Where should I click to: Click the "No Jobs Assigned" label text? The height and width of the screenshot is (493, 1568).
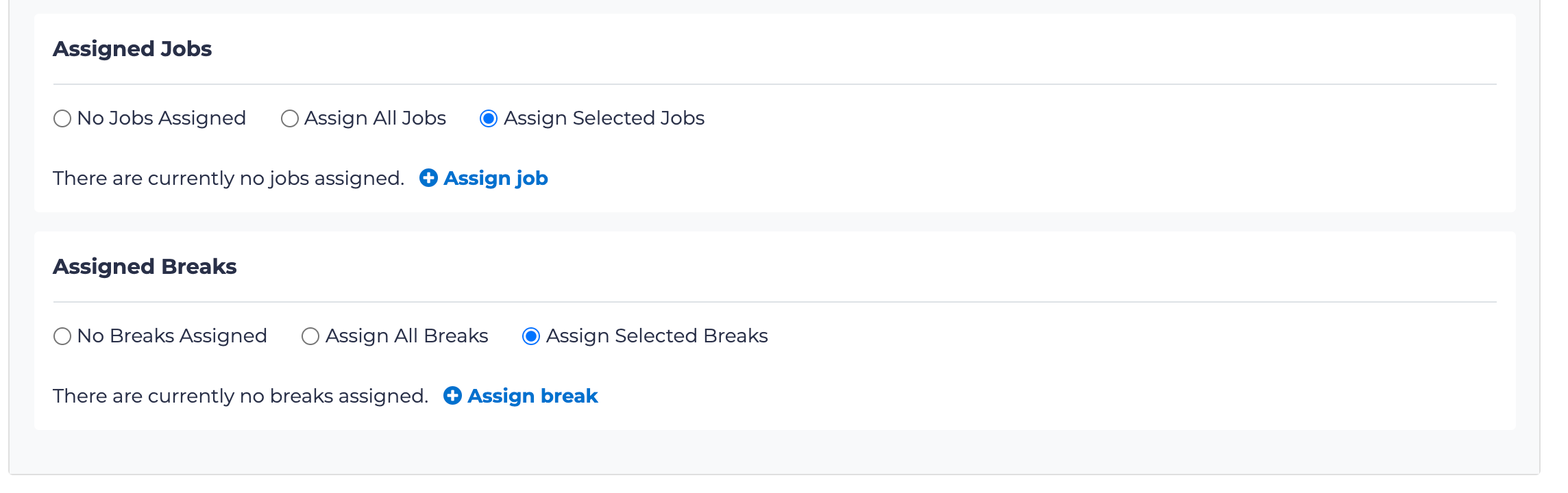(161, 118)
